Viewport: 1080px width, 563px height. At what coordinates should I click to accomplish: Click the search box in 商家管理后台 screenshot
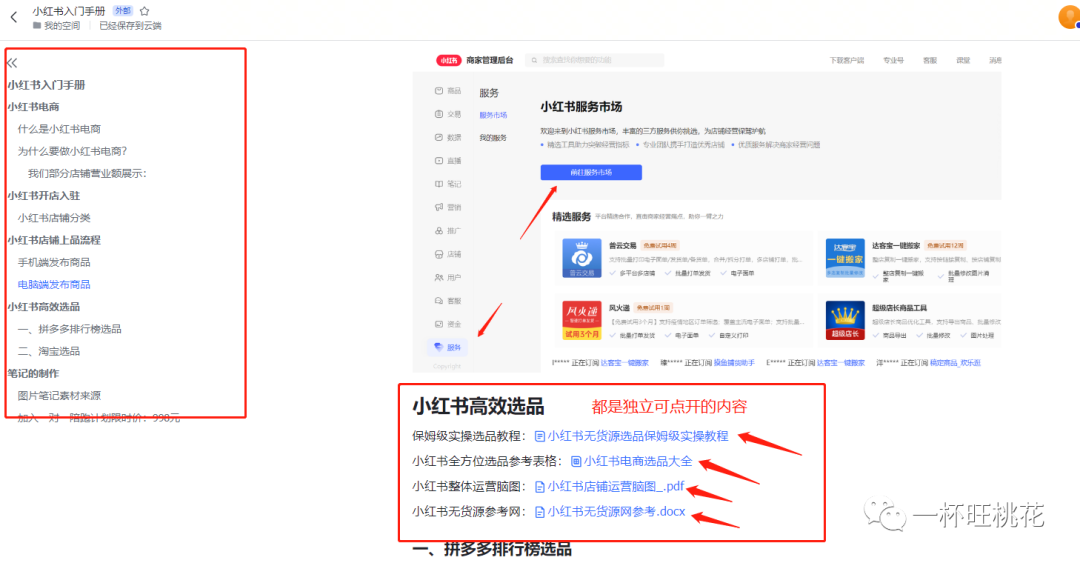coord(594,60)
